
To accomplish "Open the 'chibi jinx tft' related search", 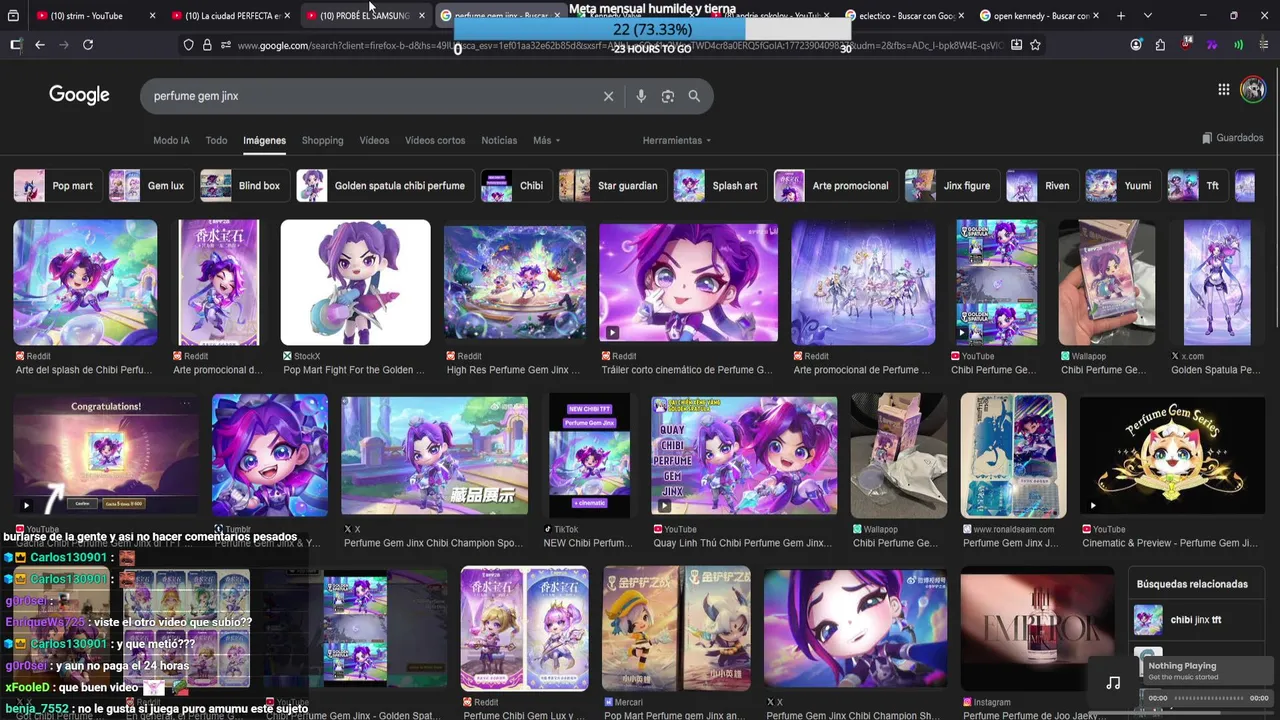I will tap(1196, 620).
